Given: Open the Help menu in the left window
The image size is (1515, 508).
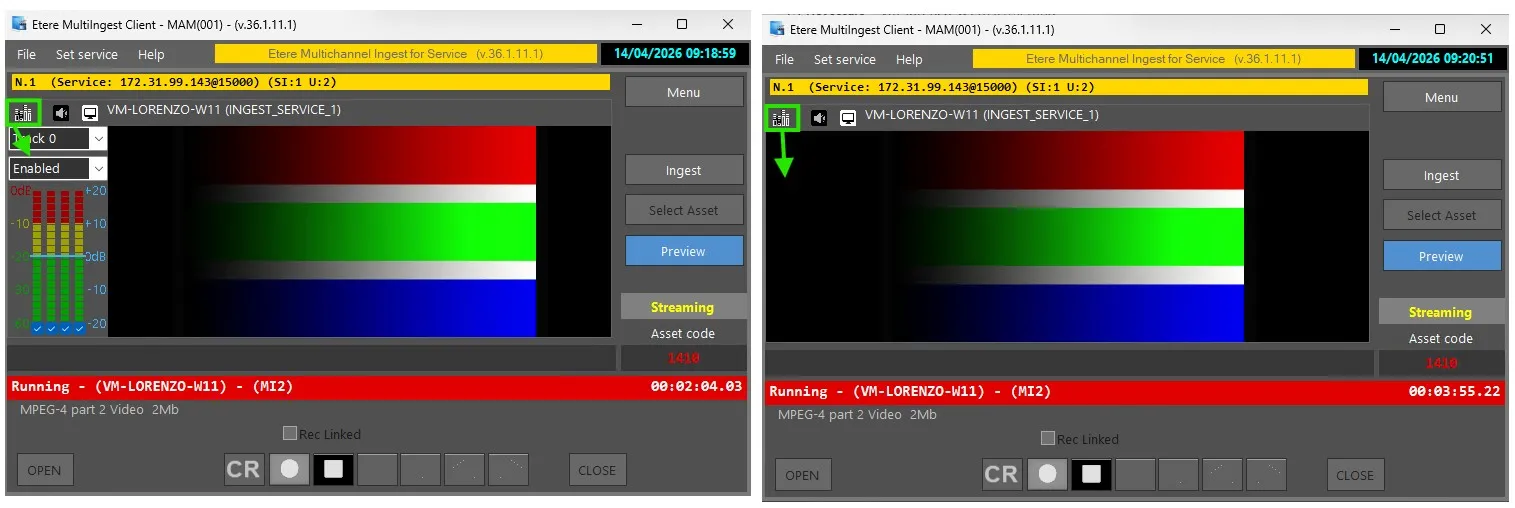Looking at the screenshot, I should tap(151, 54).
